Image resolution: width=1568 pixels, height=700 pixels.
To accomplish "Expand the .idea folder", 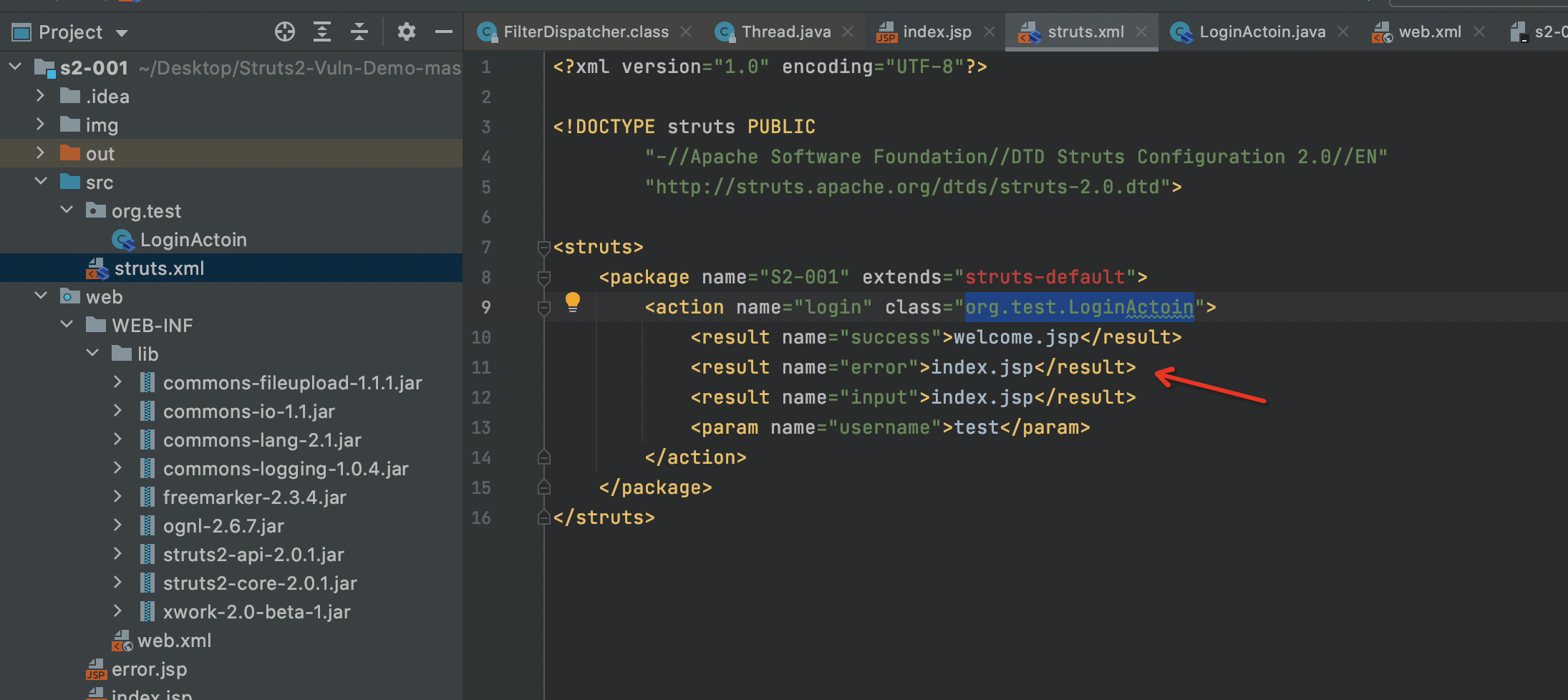I will [x=40, y=96].
